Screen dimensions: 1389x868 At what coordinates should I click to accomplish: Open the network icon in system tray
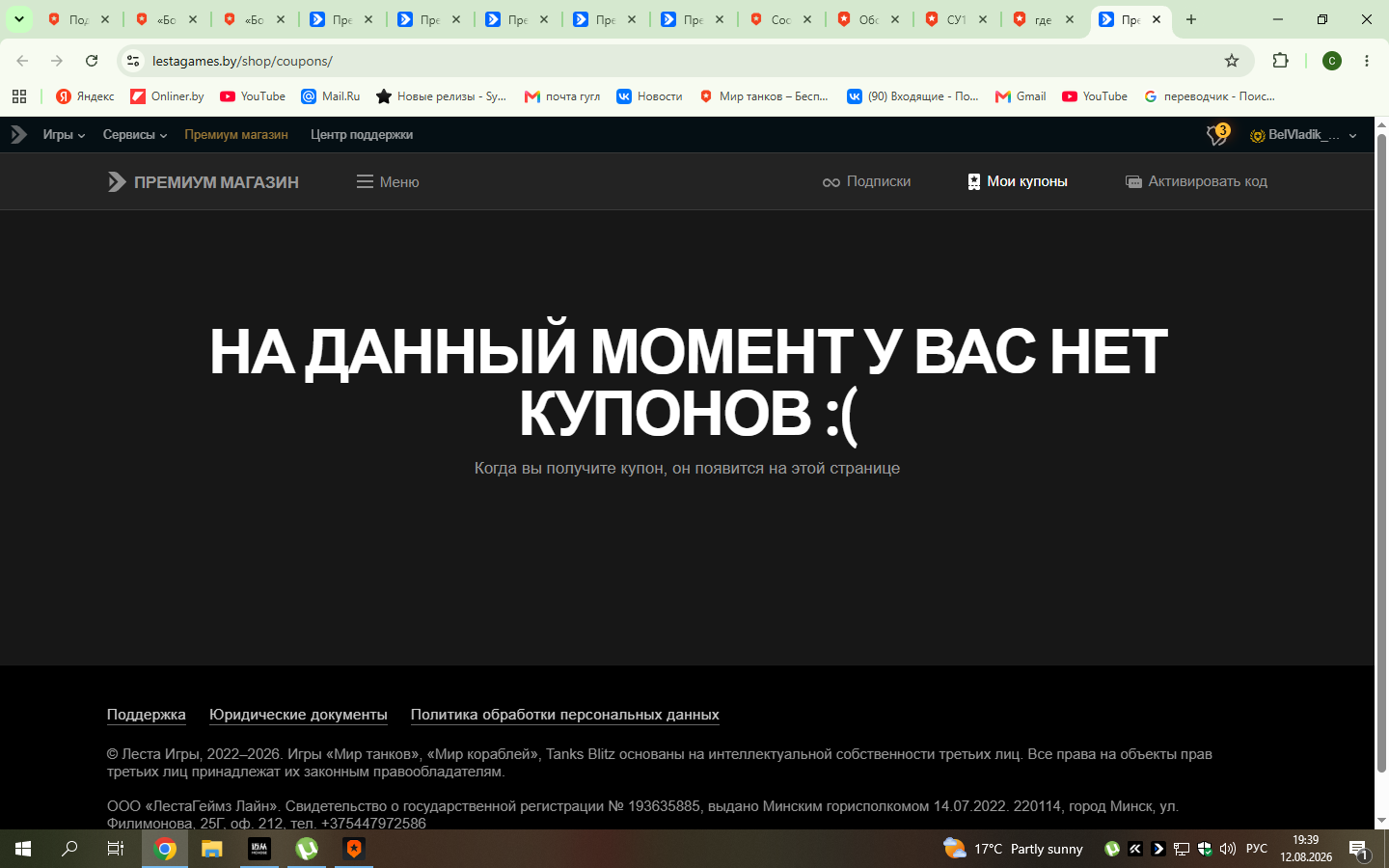[x=1182, y=849]
